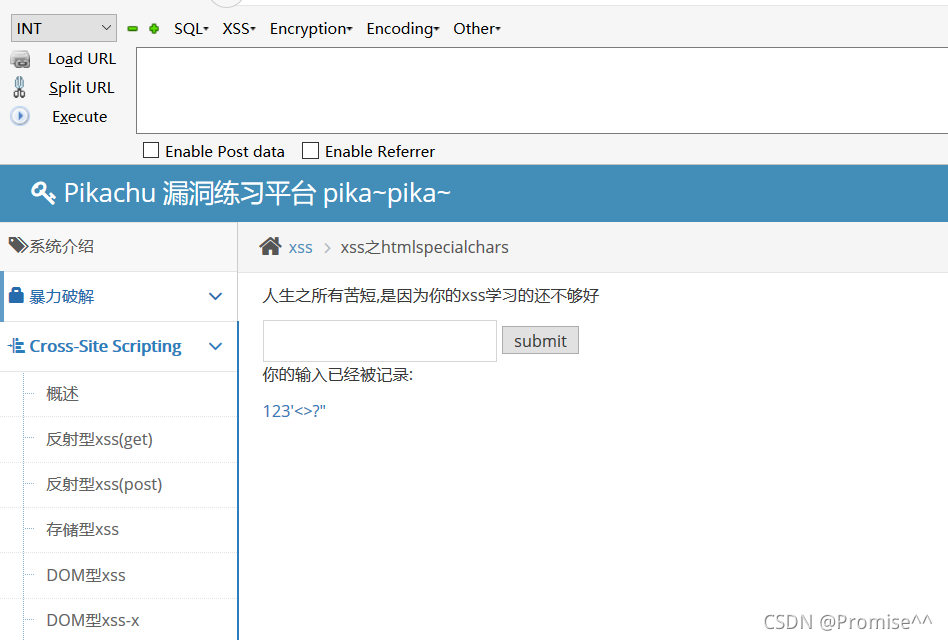Screen dimensions: 948x640
Task: Click the home icon in breadcrumb
Action: click(270, 246)
